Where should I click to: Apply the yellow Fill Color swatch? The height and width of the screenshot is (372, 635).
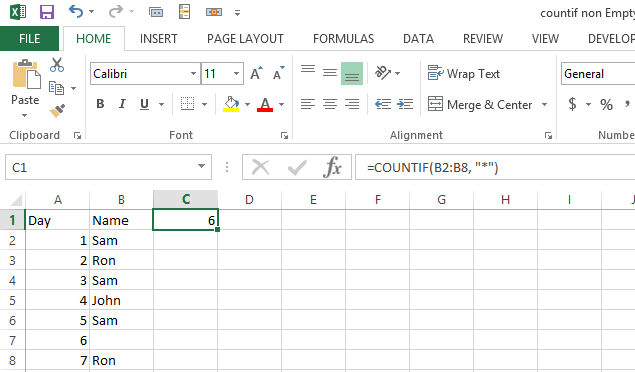point(231,104)
